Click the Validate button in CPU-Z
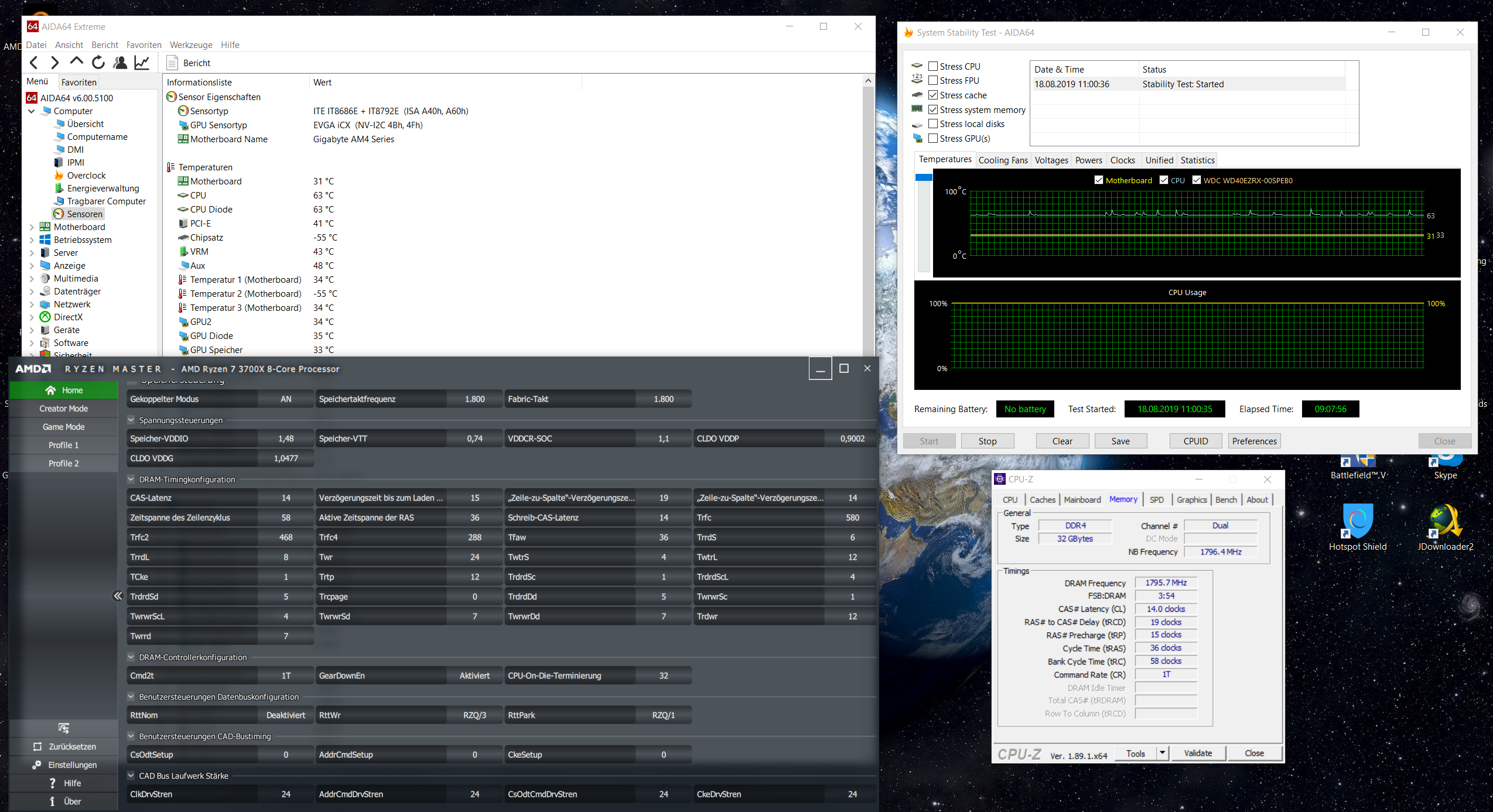 click(x=1198, y=753)
